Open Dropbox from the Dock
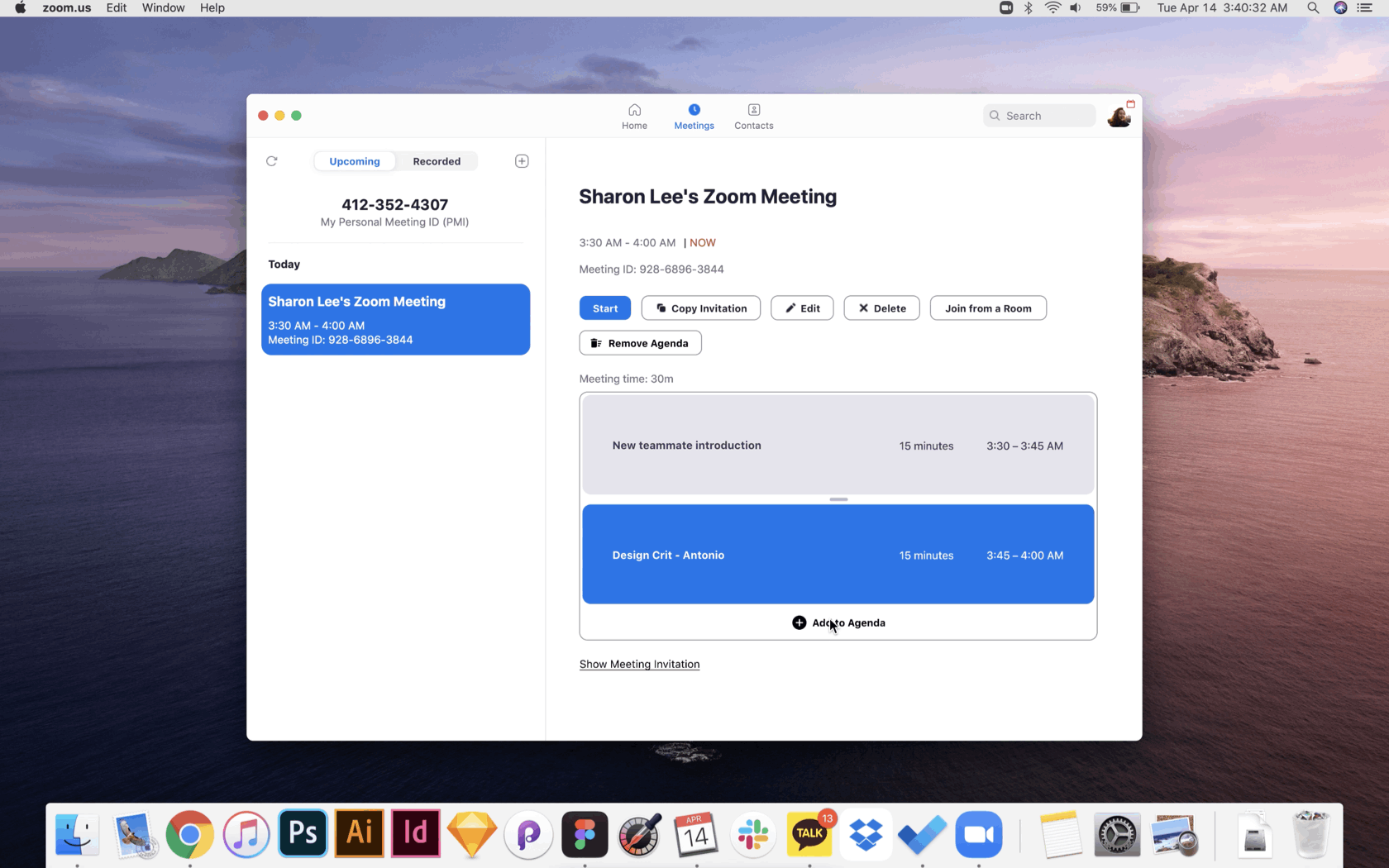 click(866, 833)
